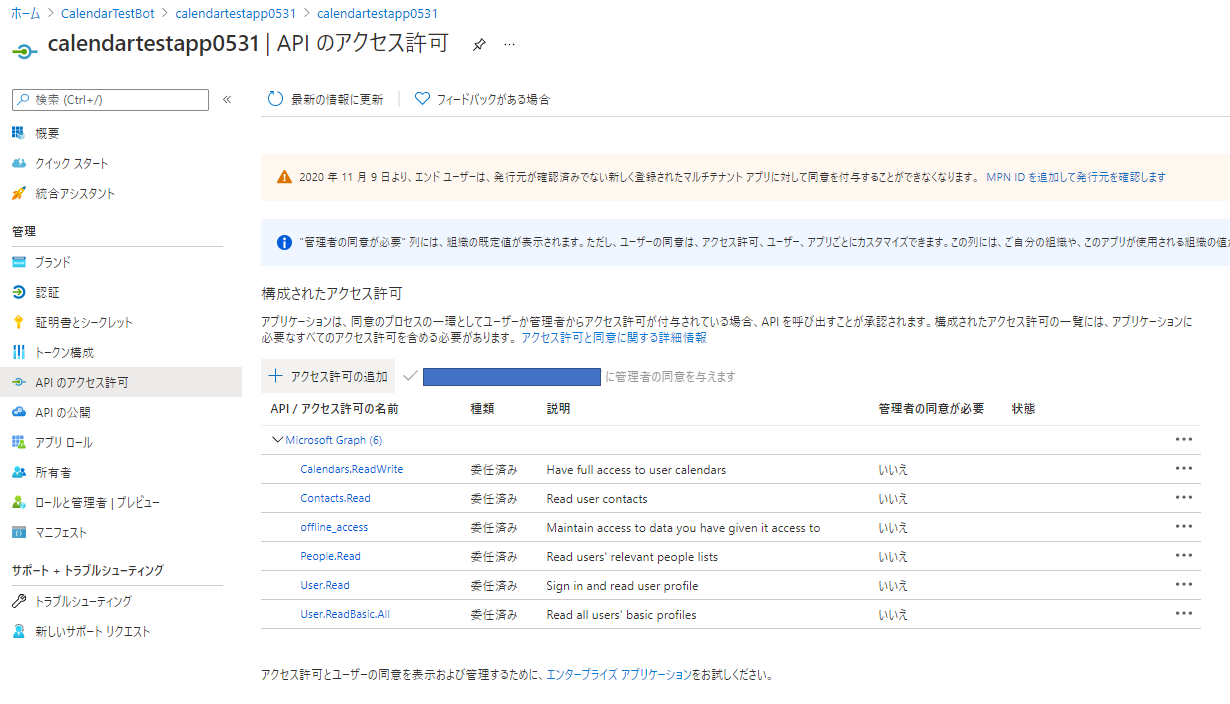Screen dimensions: 1230x704
Task: Open the ellipsis menu for Contacts.Read
Action: [x=1184, y=497]
